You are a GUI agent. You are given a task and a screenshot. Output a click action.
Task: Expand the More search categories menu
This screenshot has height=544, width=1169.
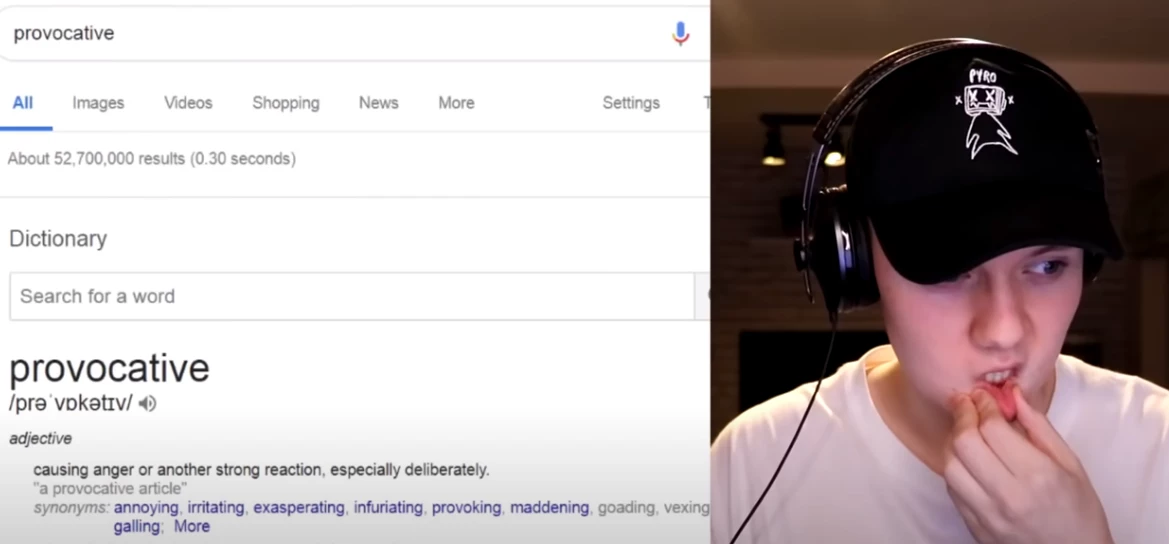tap(456, 103)
